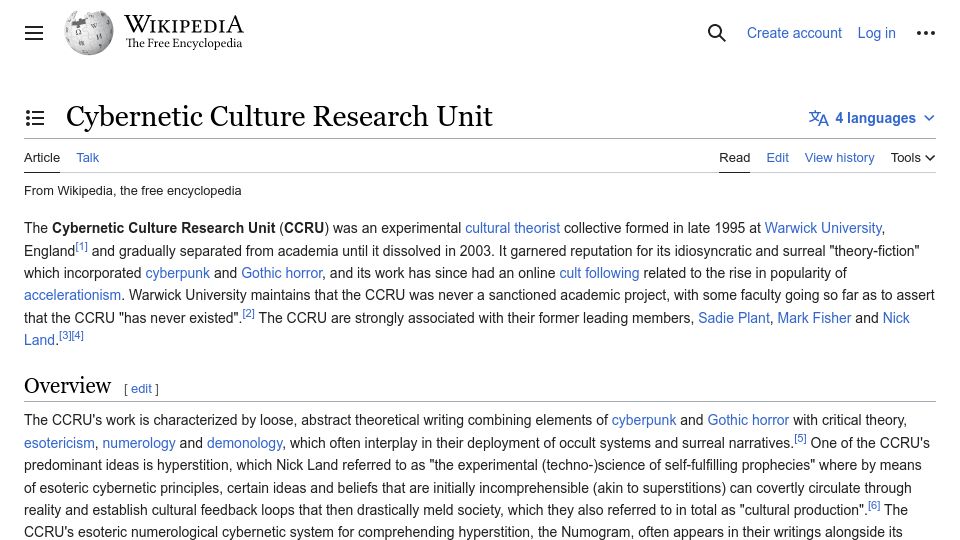The image size is (960, 540).
Task: Click citation reference [3]
Action: tap(65, 336)
